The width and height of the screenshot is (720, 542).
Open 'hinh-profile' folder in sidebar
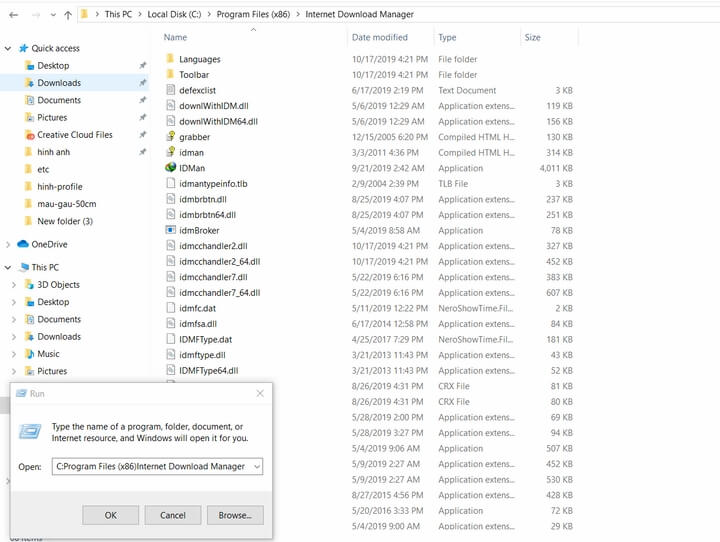(x=60, y=186)
